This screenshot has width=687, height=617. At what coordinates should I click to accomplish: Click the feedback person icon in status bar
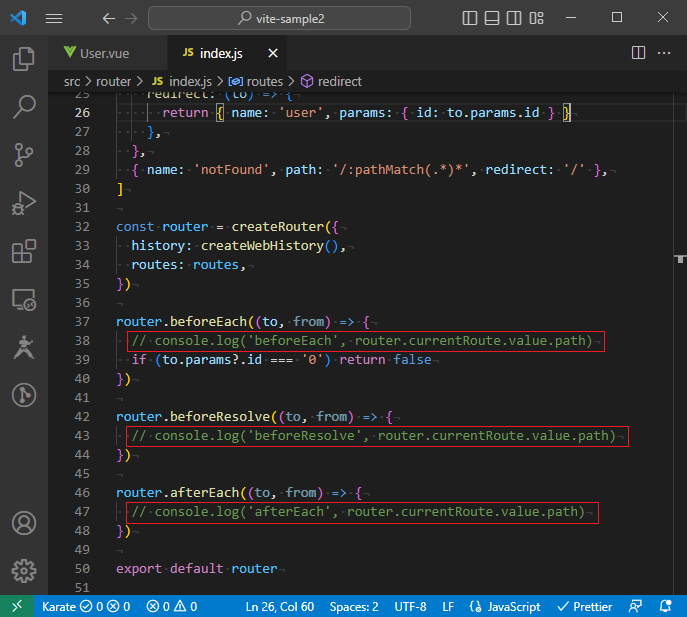pos(635,606)
